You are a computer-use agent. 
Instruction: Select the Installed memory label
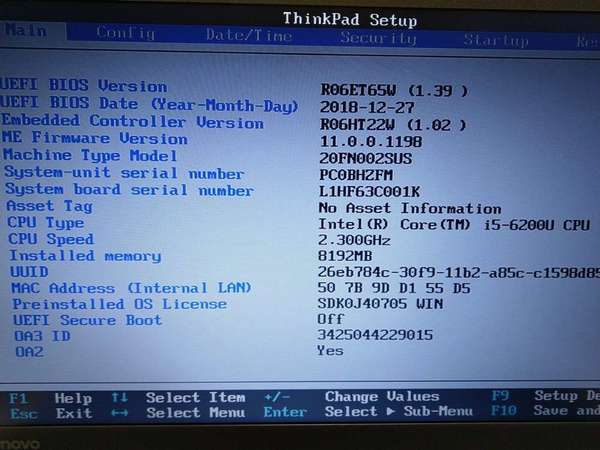tap(85, 256)
